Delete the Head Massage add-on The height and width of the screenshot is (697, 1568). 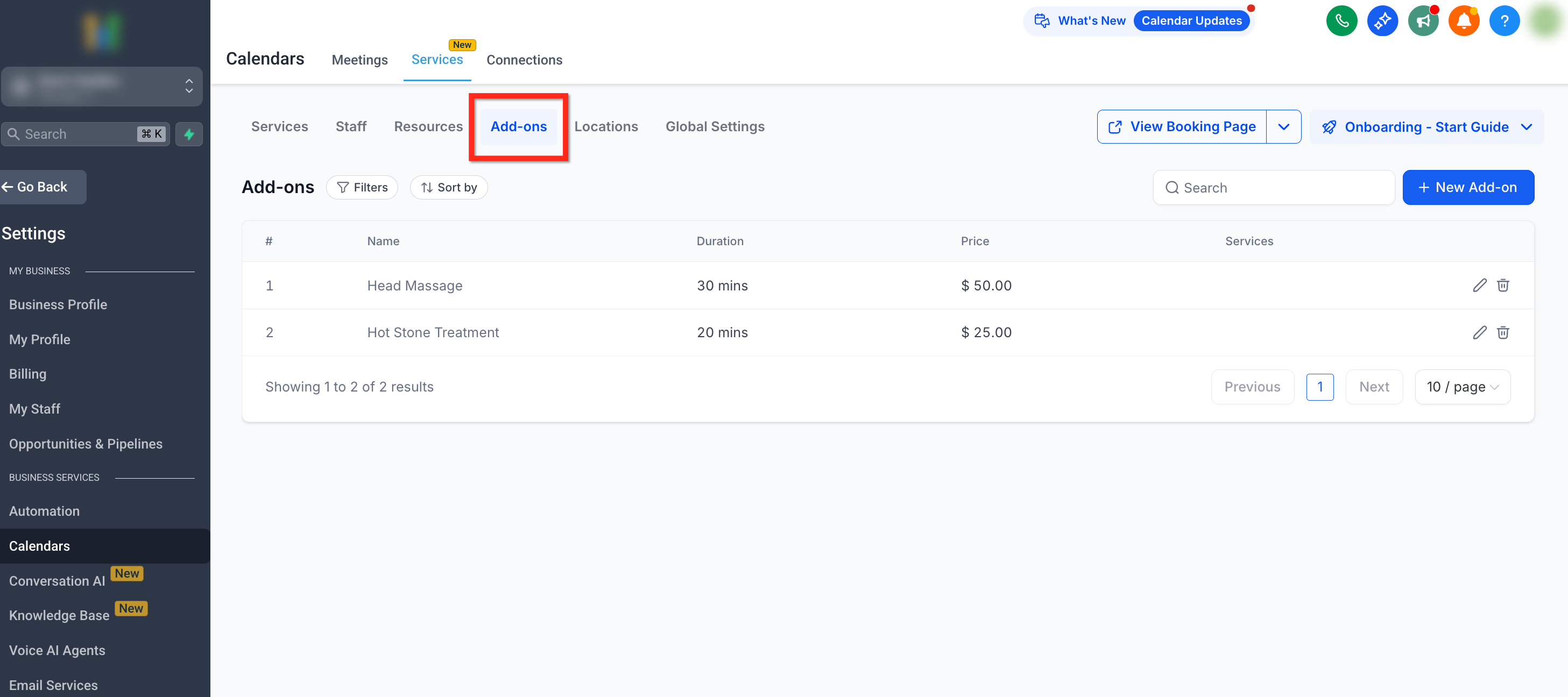[x=1502, y=285]
